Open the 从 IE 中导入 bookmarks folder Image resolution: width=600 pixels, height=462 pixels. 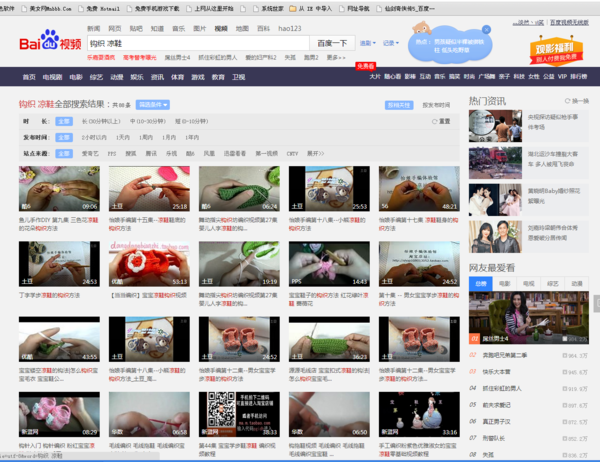click(311, 8)
